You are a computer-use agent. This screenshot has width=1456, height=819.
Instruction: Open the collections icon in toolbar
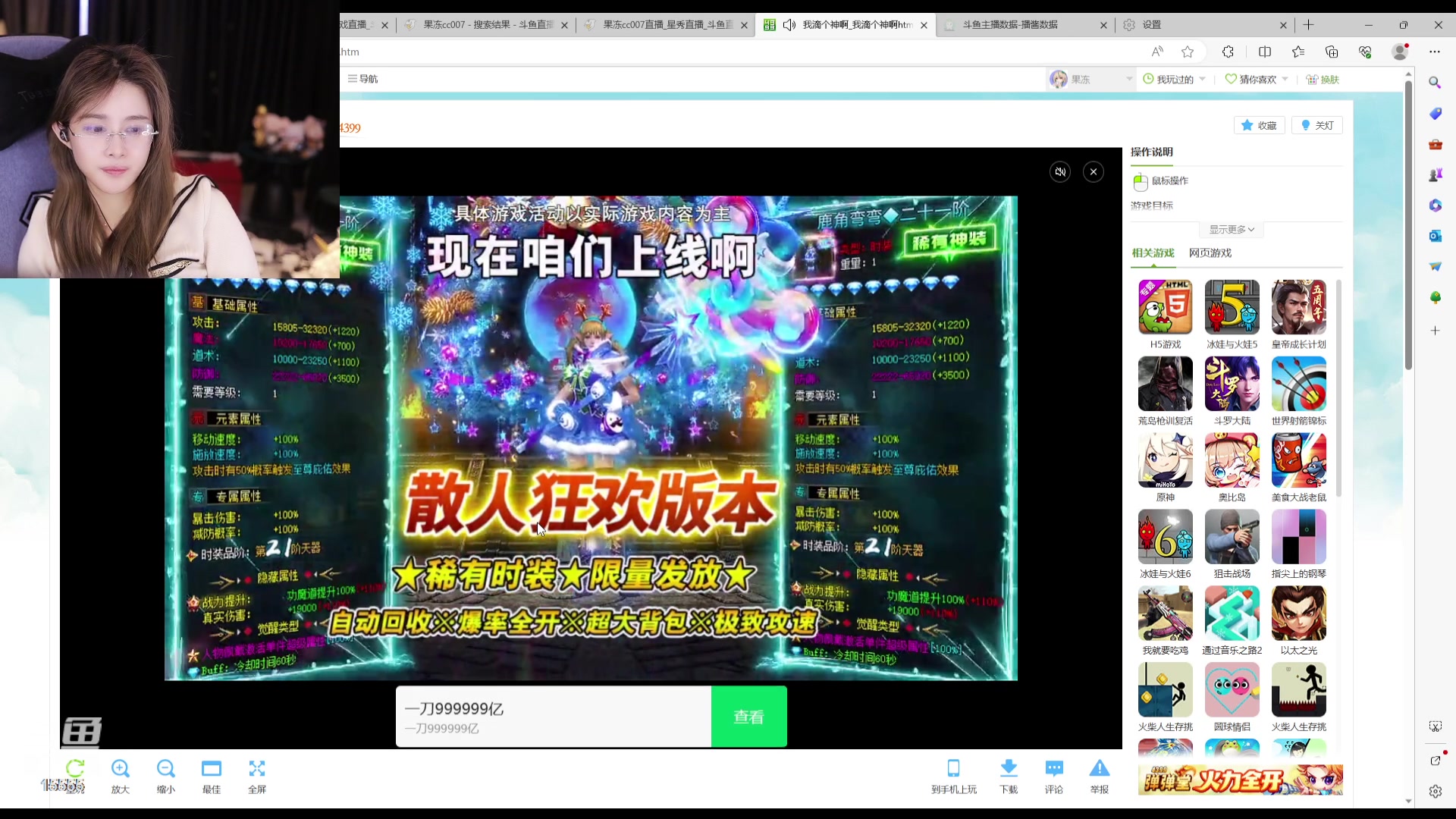(1332, 52)
